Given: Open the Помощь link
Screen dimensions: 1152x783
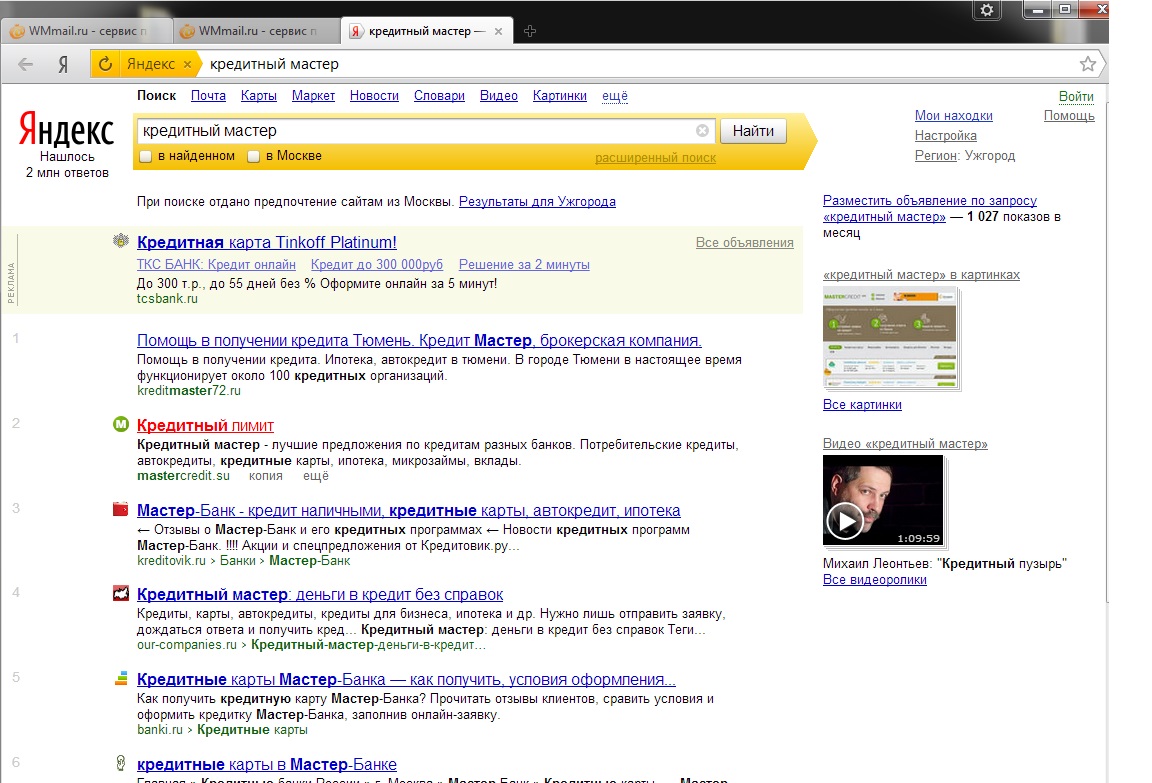Looking at the screenshot, I should pyautogui.click(x=1069, y=115).
